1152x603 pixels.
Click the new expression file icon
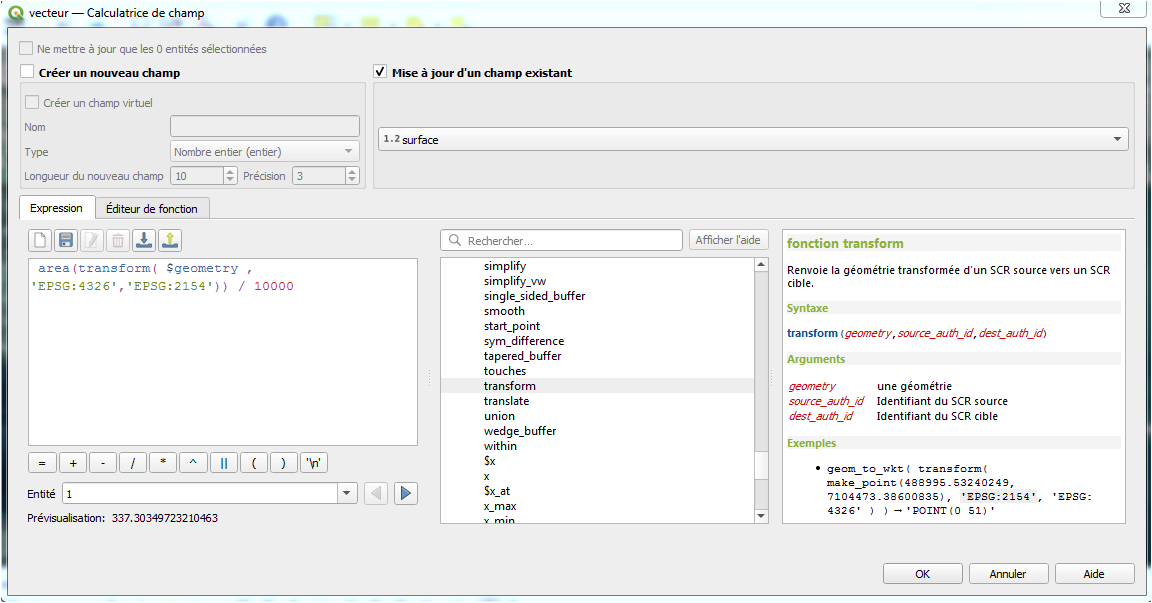coord(40,240)
